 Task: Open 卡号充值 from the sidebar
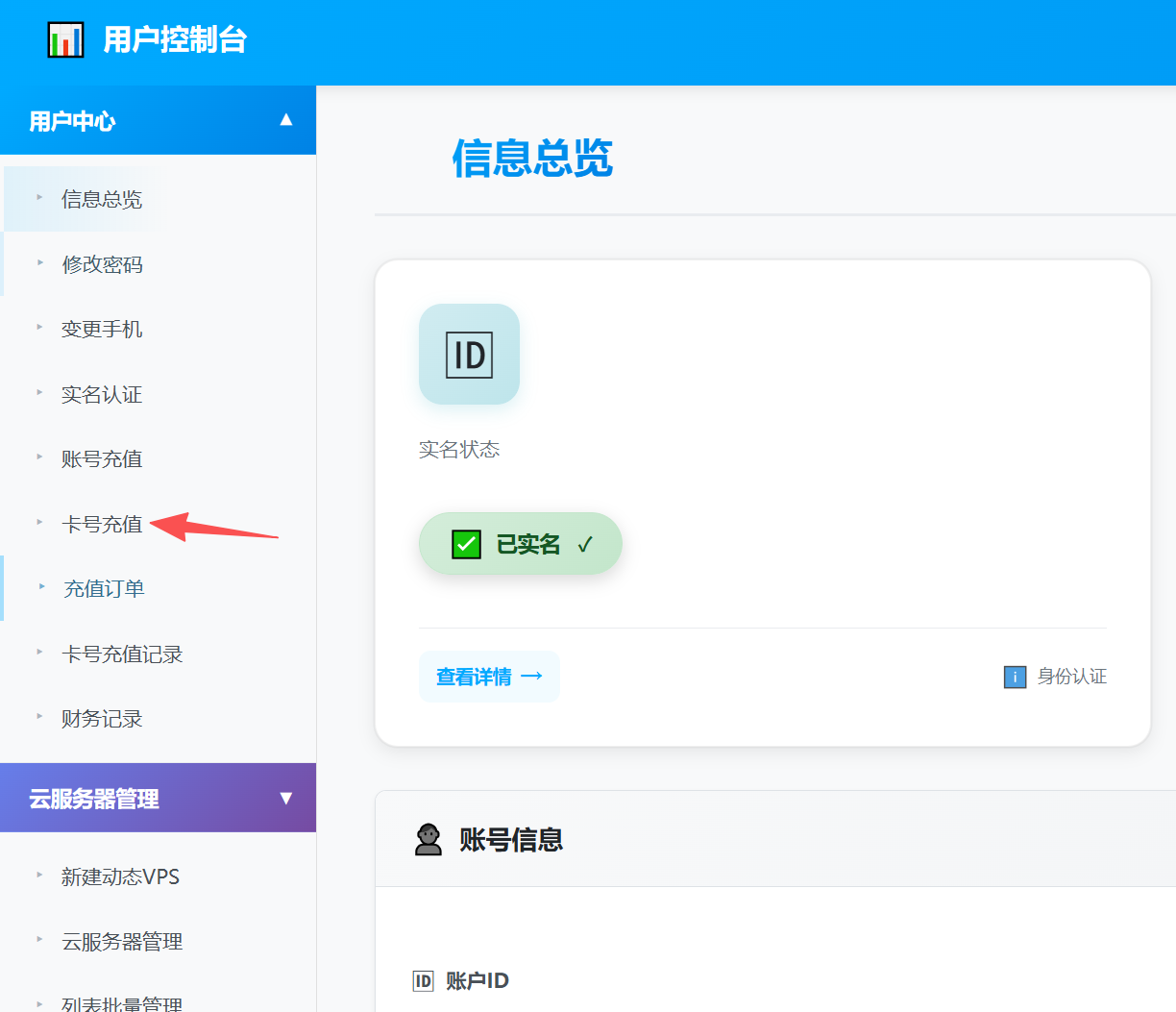click(102, 525)
